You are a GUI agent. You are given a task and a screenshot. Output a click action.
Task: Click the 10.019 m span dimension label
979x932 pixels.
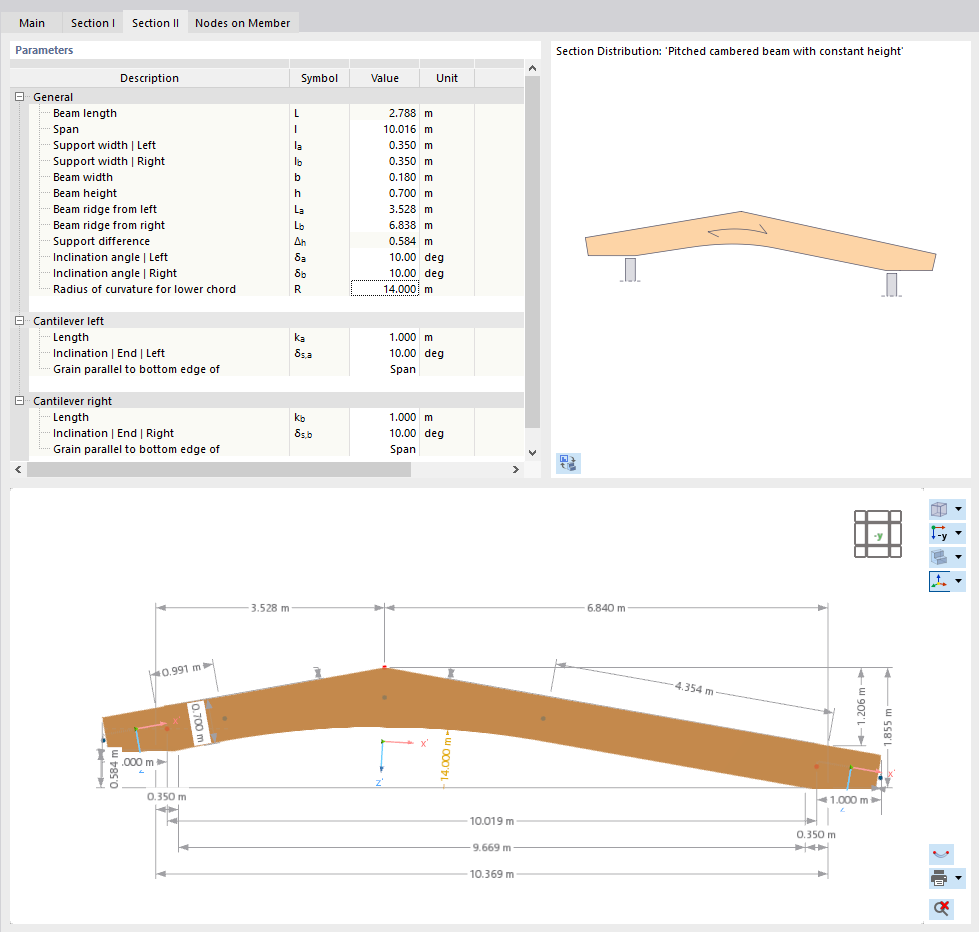coord(492,821)
